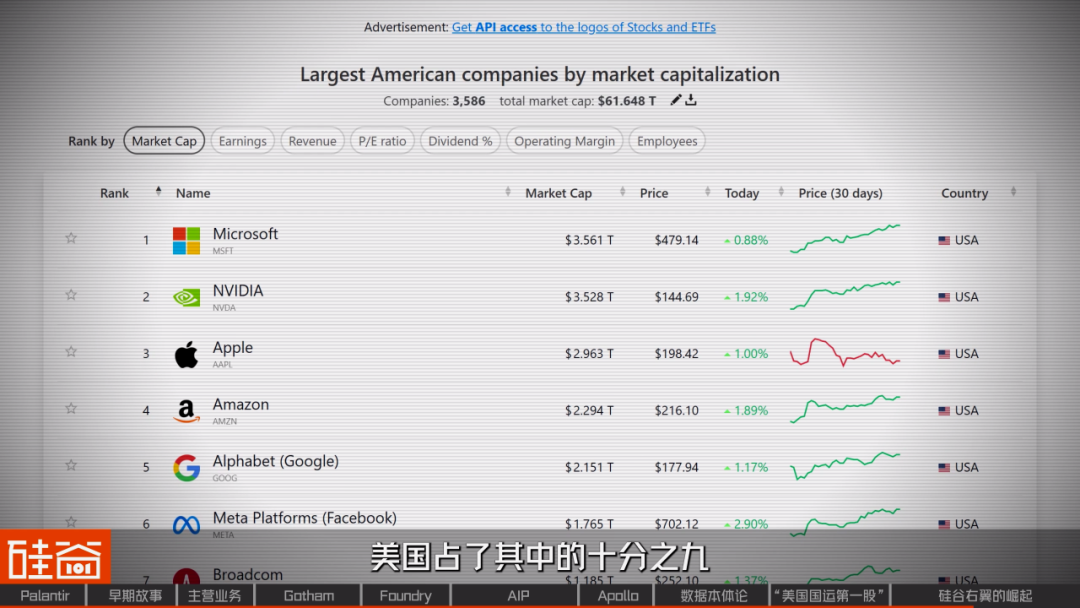This screenshot has width=1080, height=608.
Task: Click the USA flag in Apple row
Action: (x=944, y=354)
